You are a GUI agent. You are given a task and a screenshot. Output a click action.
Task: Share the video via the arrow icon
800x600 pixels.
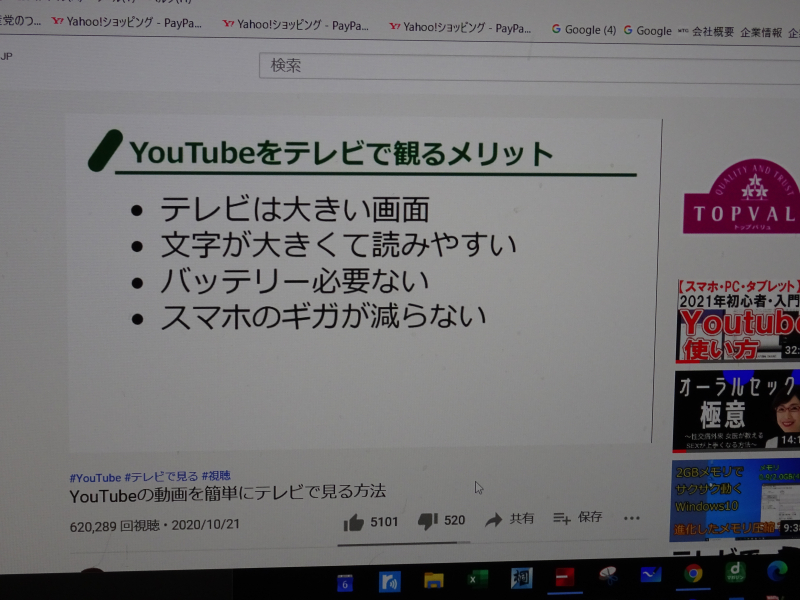click(493, 520)
